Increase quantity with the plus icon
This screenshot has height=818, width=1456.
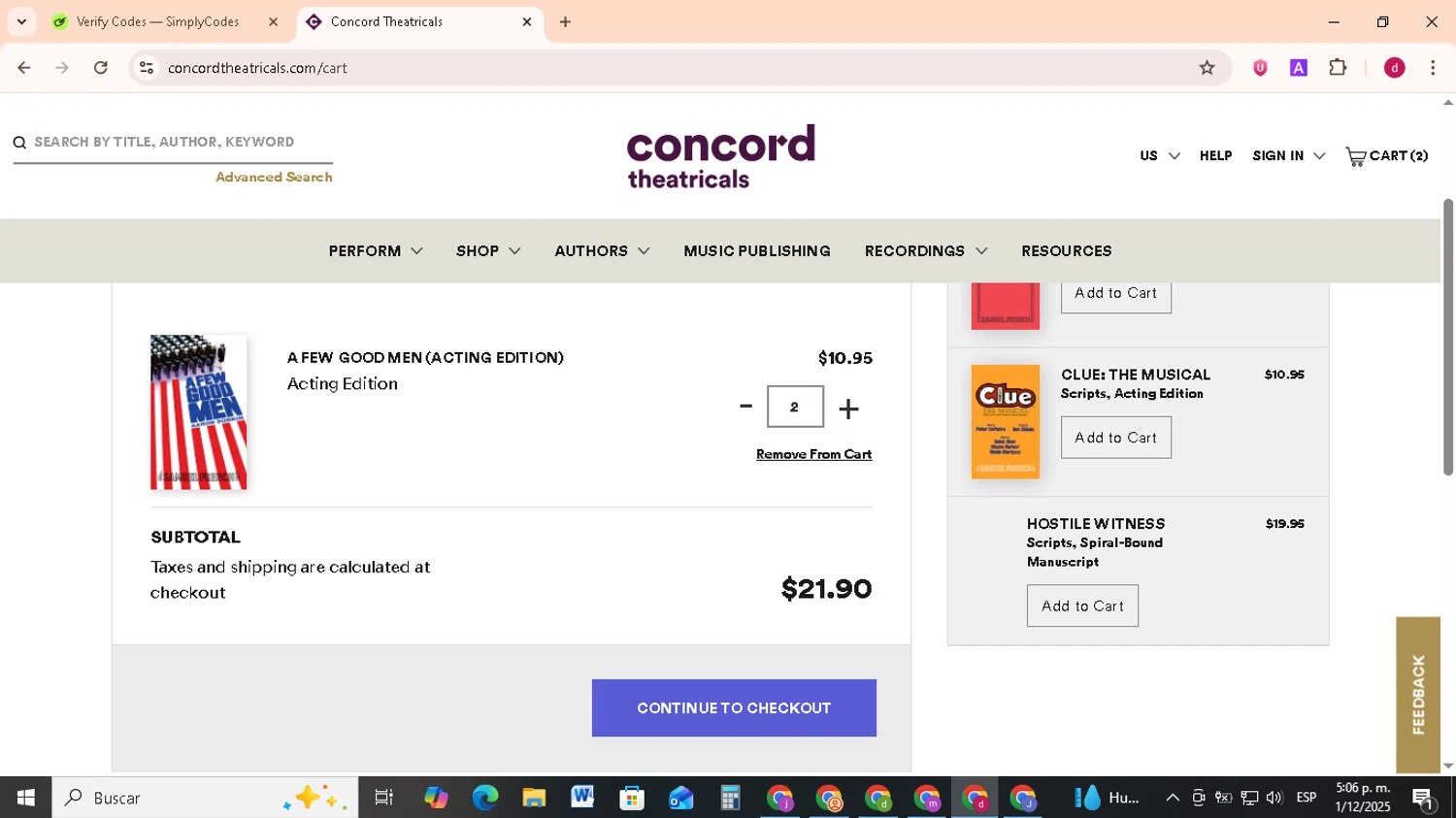click(848, 409)
